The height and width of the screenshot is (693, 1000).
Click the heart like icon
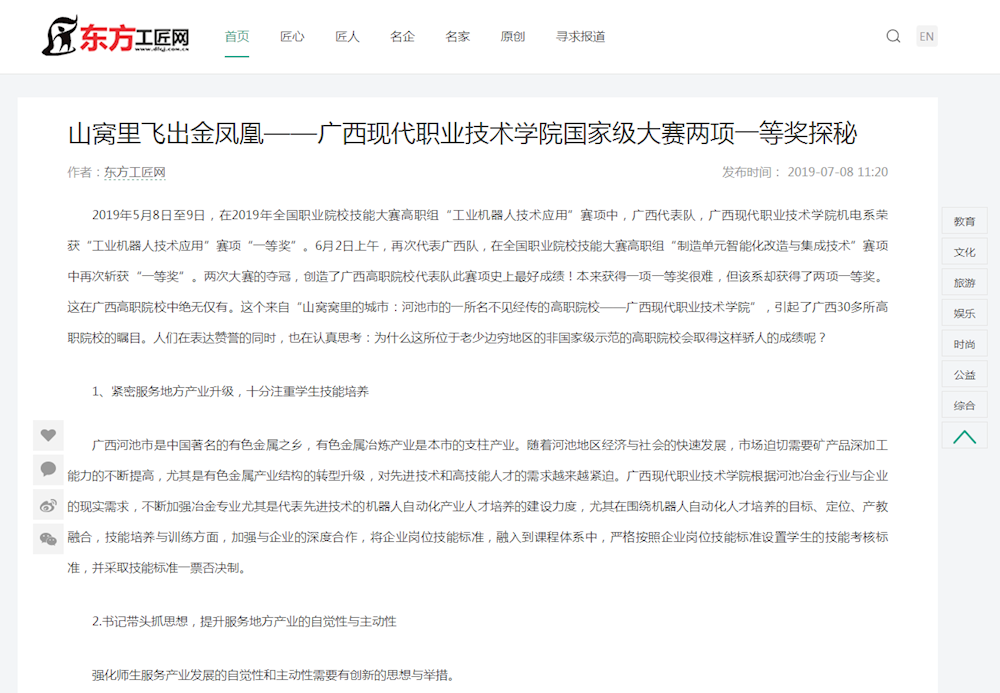pyautogui.click(x=48, y=435)
